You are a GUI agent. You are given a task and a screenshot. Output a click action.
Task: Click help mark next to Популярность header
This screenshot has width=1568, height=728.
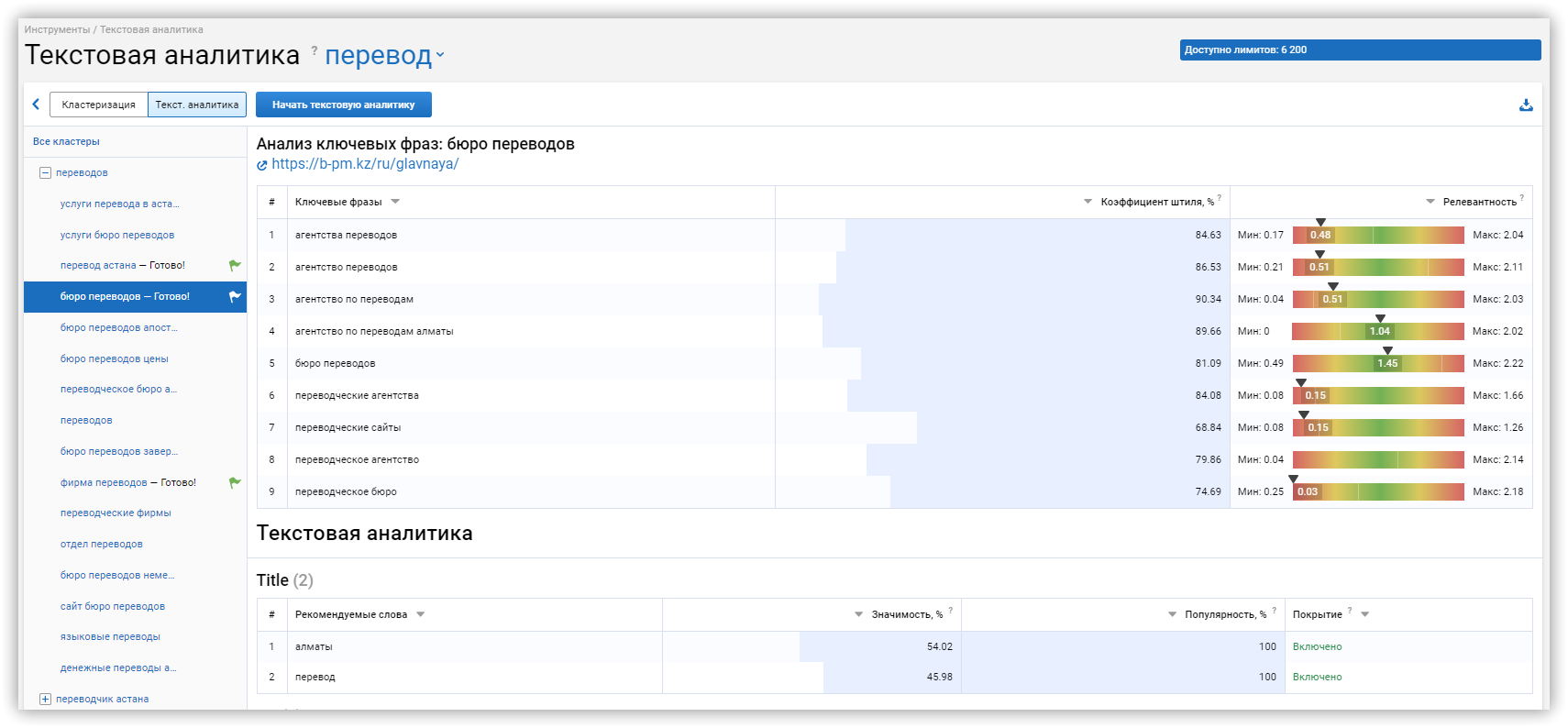pyautogui.click(x=1274, y=610)
